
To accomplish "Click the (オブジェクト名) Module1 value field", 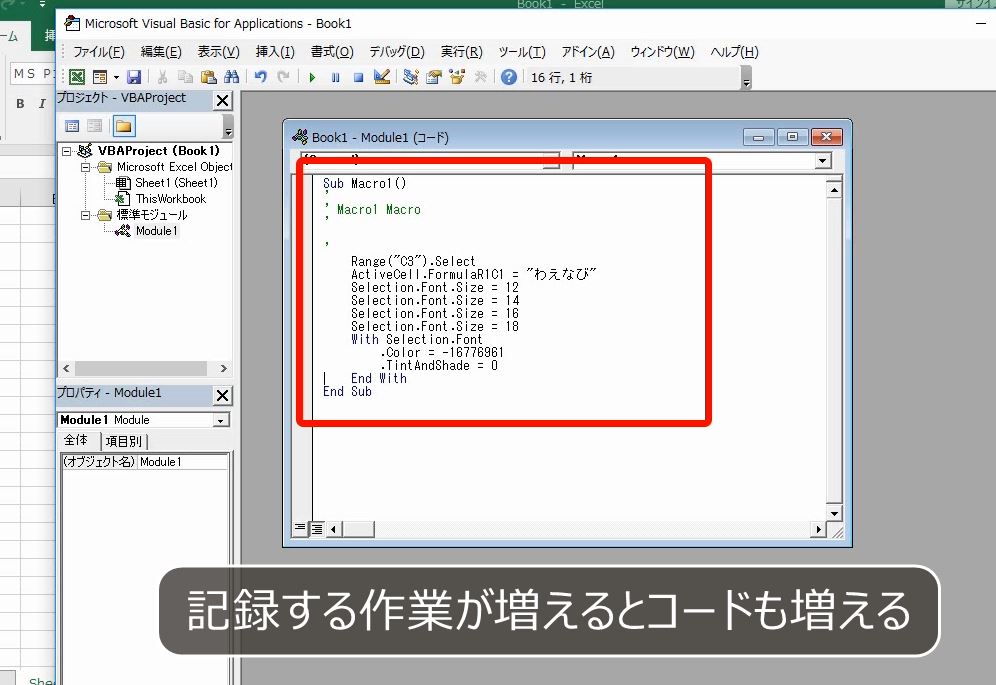I will pos(183,462).
